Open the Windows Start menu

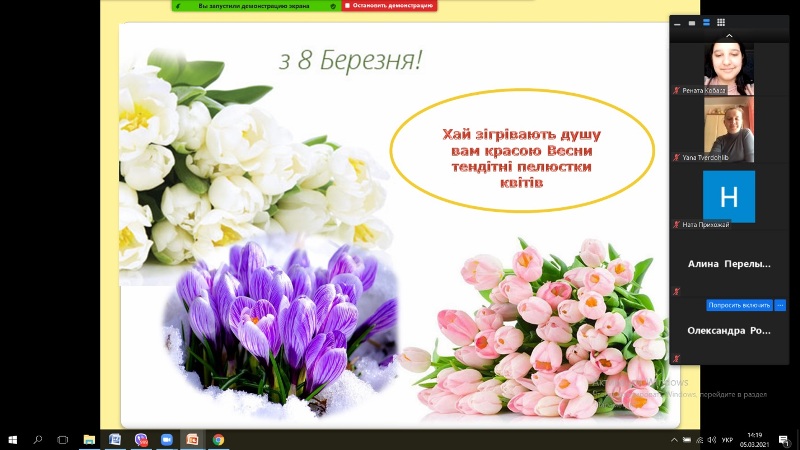tap(12, 440)
